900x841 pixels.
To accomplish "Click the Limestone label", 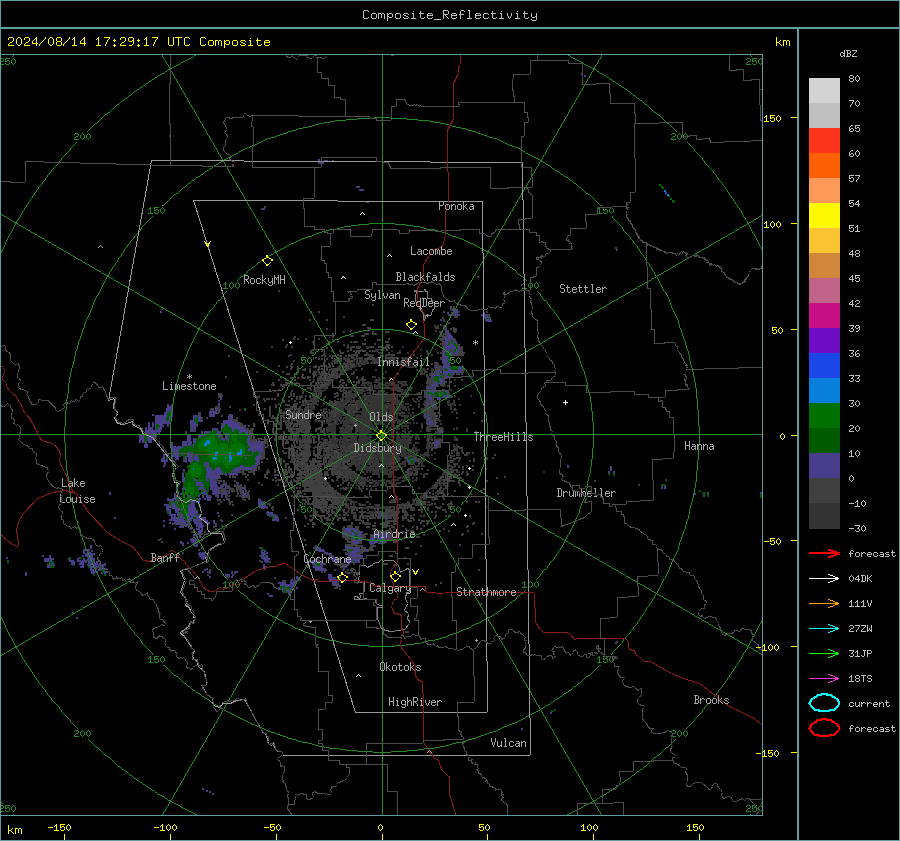I will 189,386.
